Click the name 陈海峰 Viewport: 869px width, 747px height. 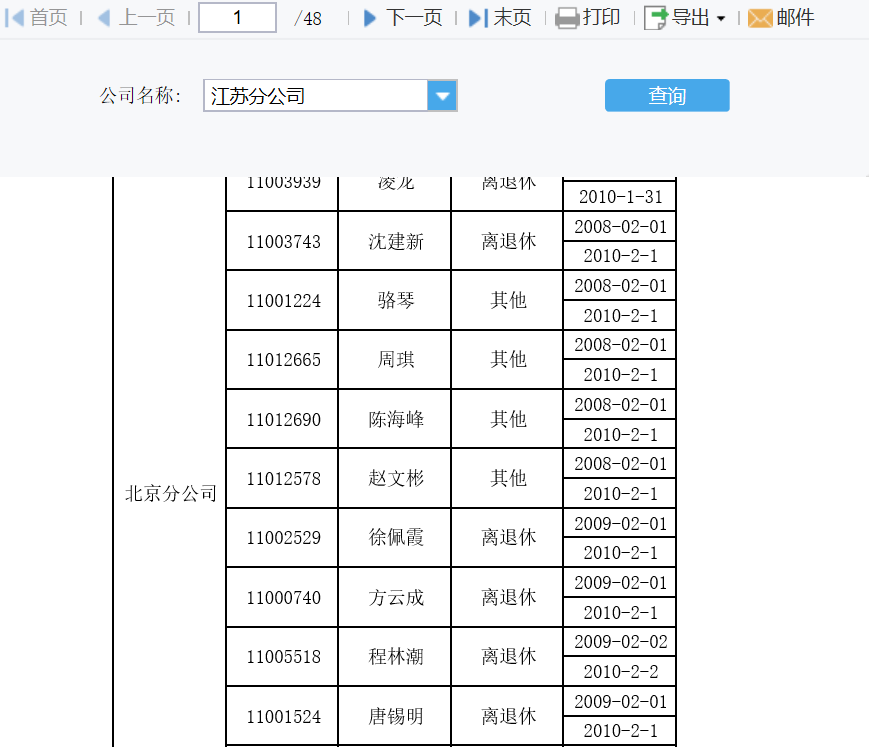tap(396, 419)
